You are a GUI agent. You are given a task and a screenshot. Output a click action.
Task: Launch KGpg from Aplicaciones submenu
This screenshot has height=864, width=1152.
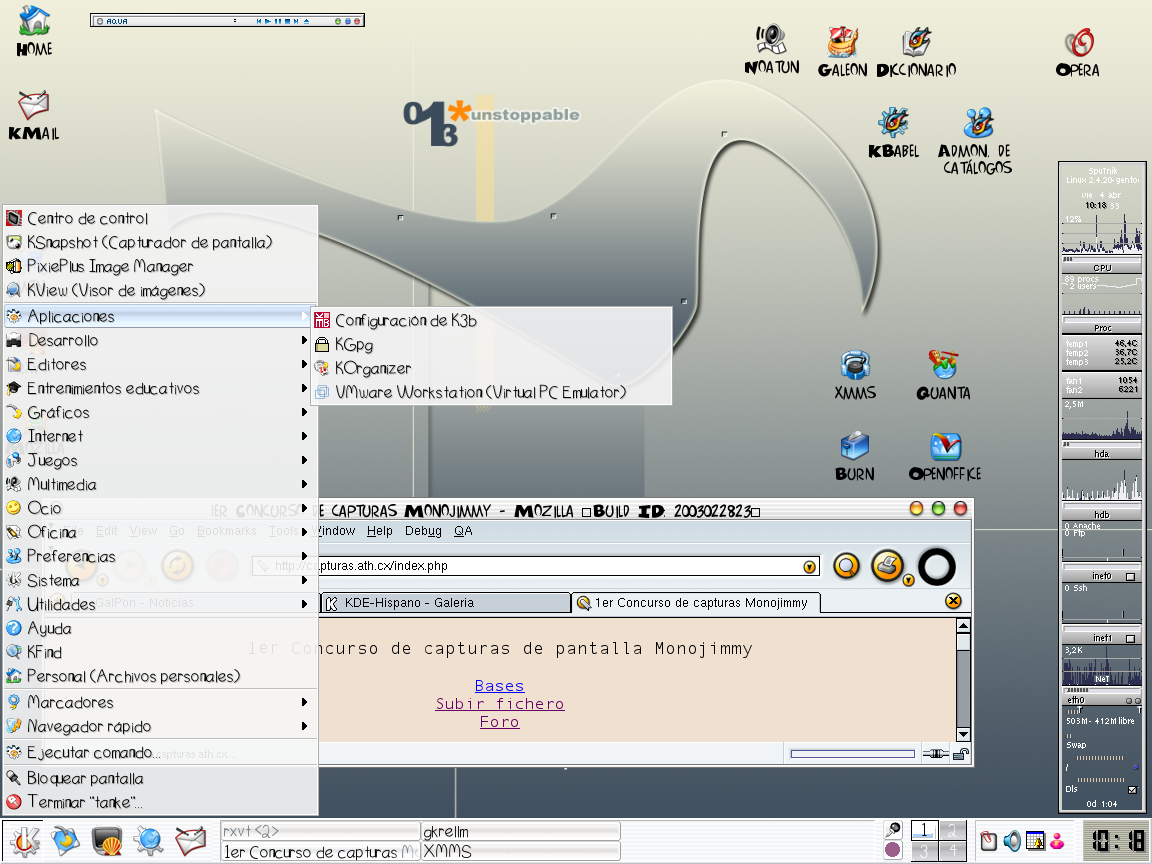(x=492, y=345)
